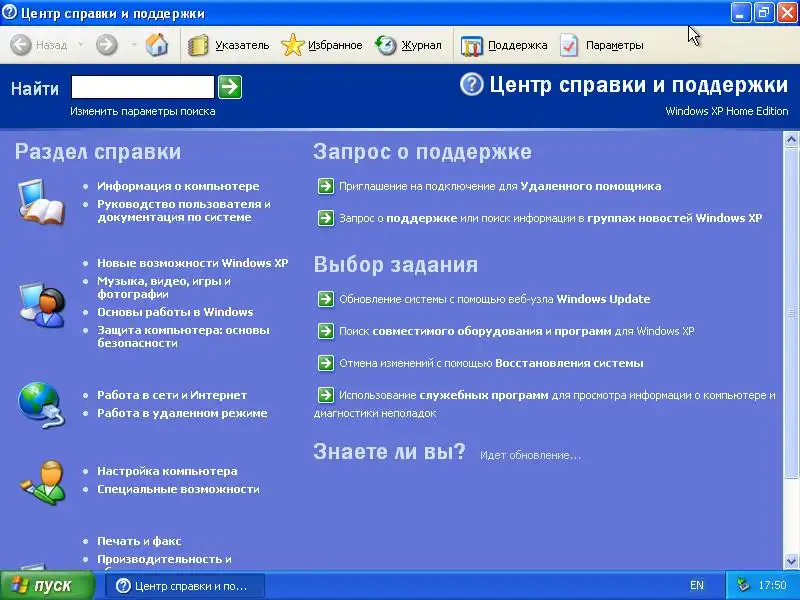This screenshot has height=600, width=800.
Task: Click the vertical scrollbar thumb
Action: [x=791, y=313]
